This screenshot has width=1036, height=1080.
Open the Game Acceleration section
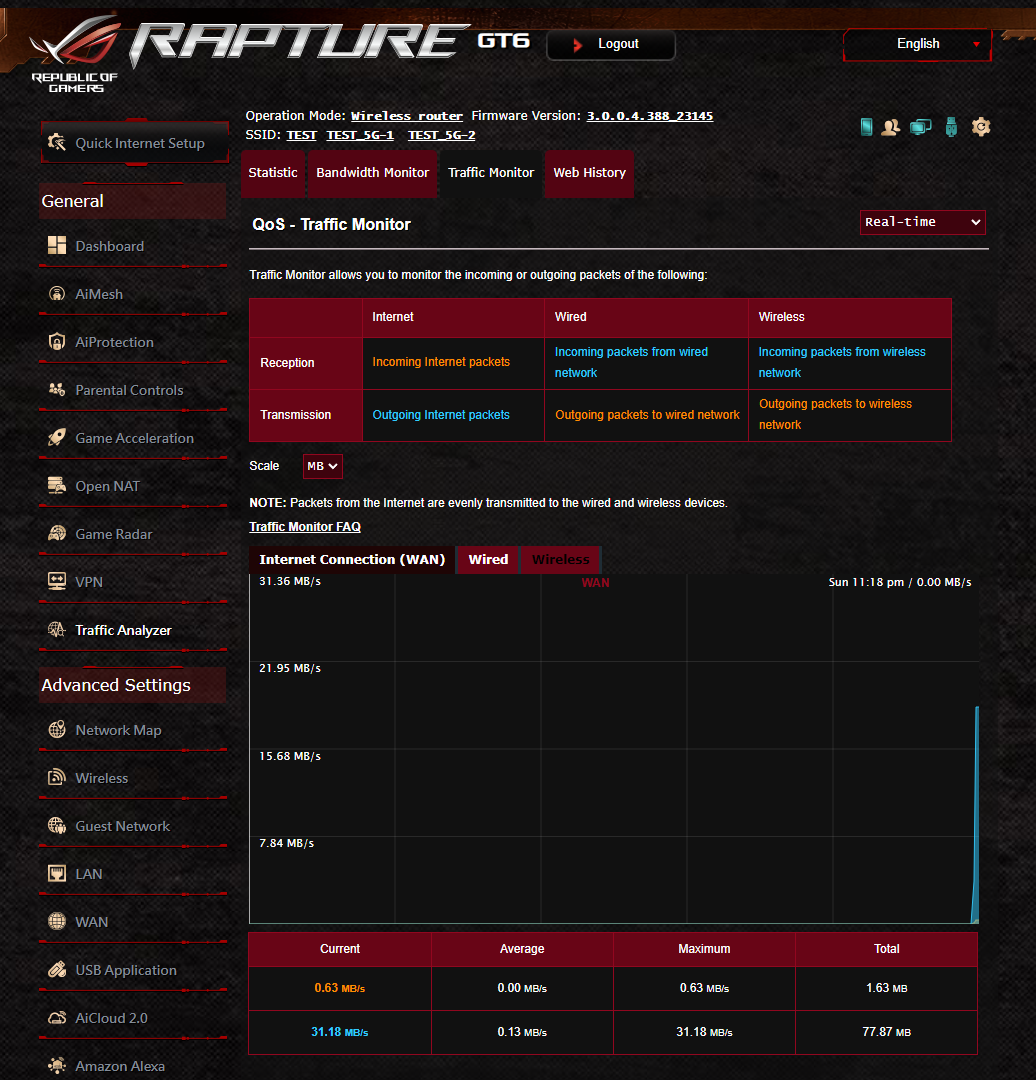pos(134,437)
